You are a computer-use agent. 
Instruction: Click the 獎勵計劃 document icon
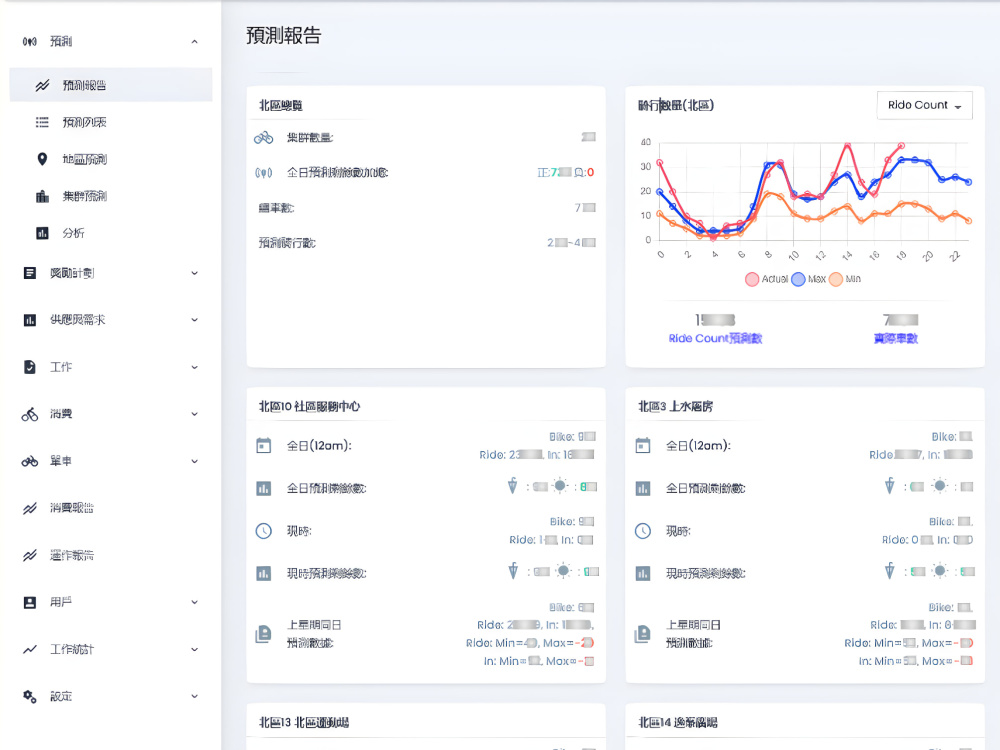tap(29, 273)
